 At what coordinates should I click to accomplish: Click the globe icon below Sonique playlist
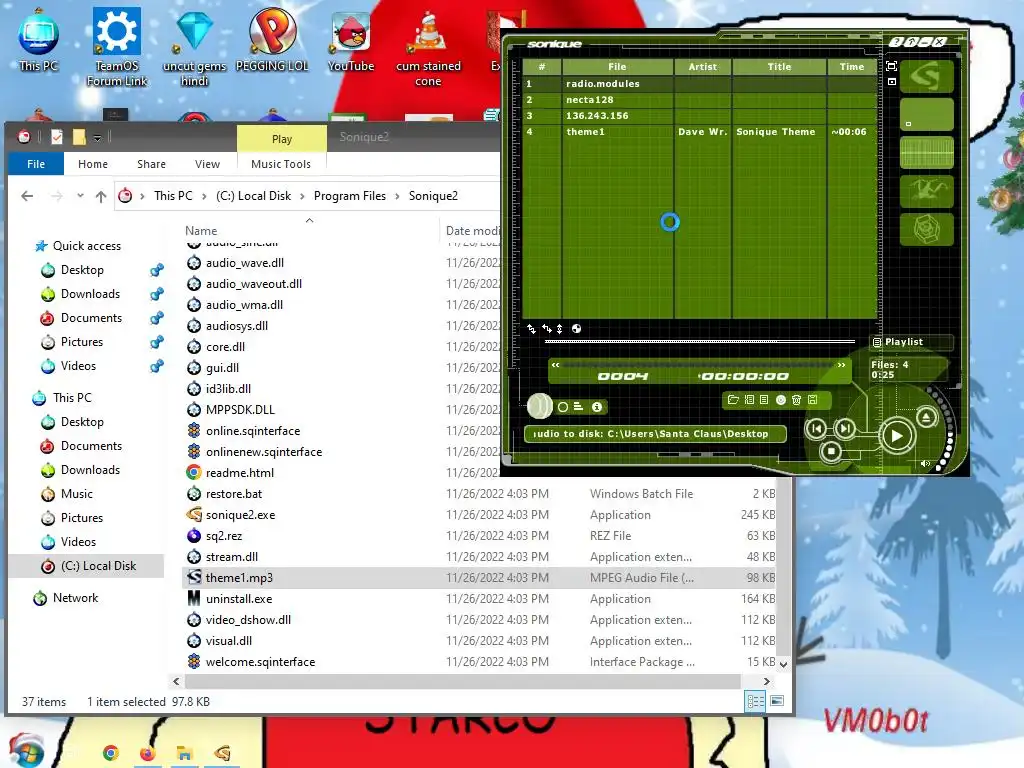[576, 328]
